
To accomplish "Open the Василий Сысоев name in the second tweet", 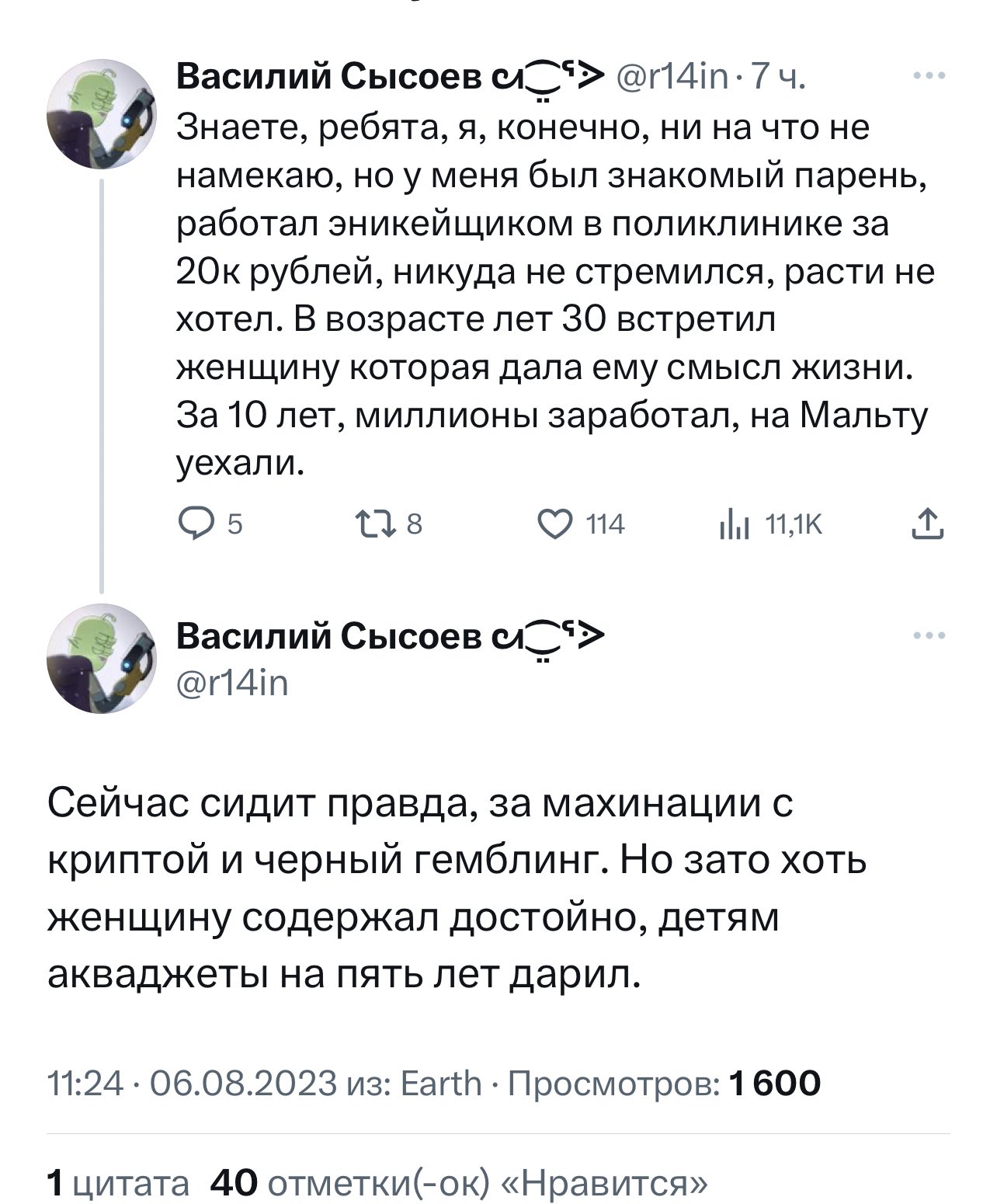I will coord(330,636).
